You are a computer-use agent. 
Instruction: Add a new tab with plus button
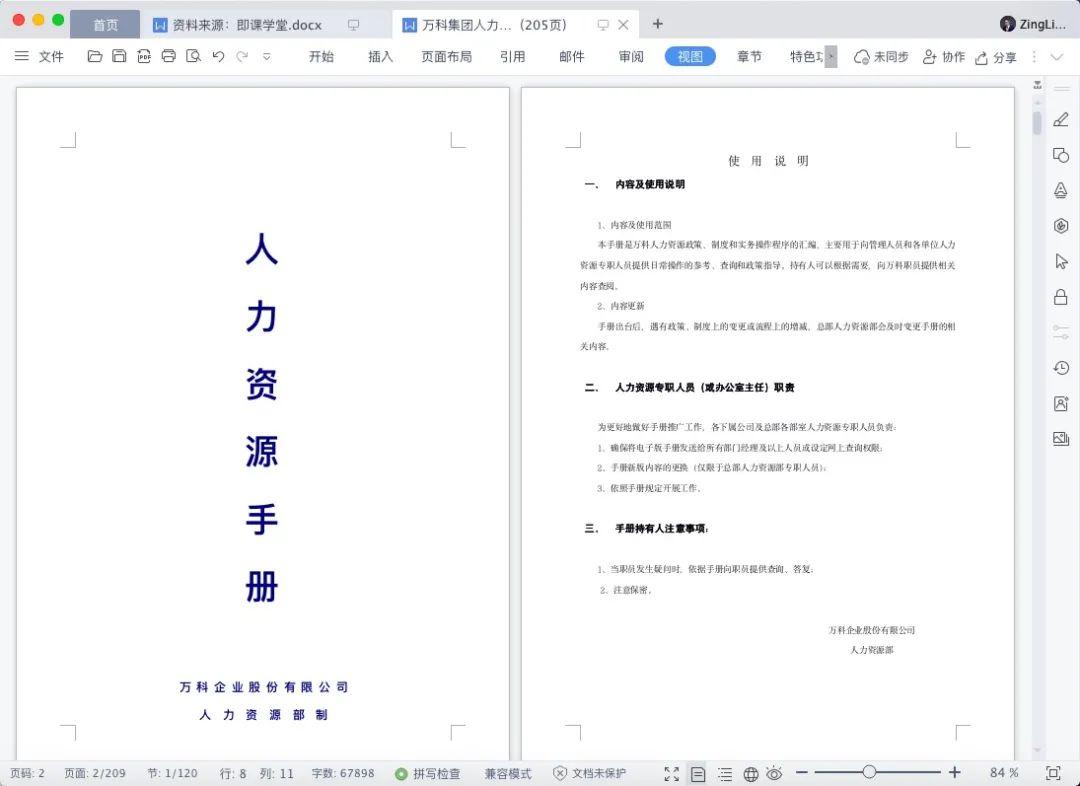tap(658, 24)
